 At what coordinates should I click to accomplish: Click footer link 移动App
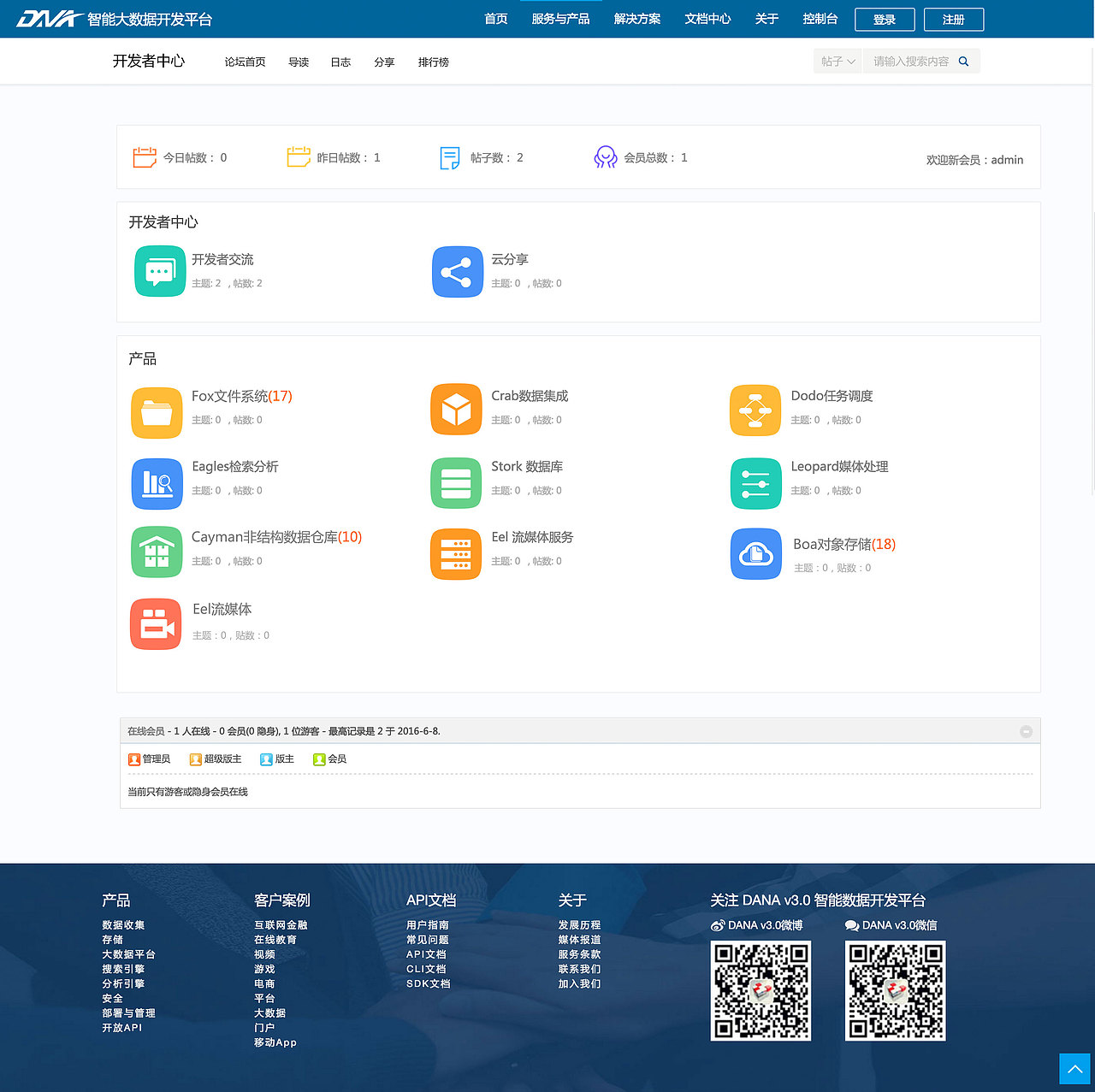click(275, 1042)
